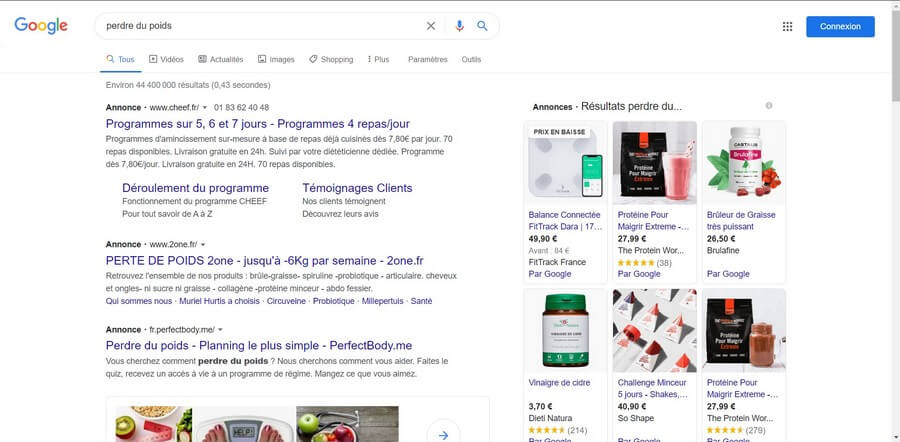Open the 'Déroulement du programme' sitelink
Screen dimensions: 900x442
(195, 188)
